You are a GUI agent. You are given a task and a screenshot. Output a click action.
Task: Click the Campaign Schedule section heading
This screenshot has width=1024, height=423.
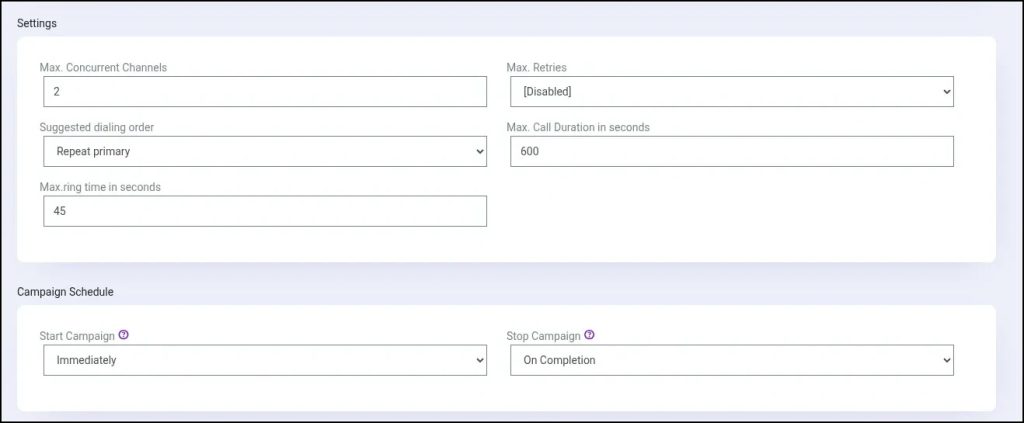point(65,292)
